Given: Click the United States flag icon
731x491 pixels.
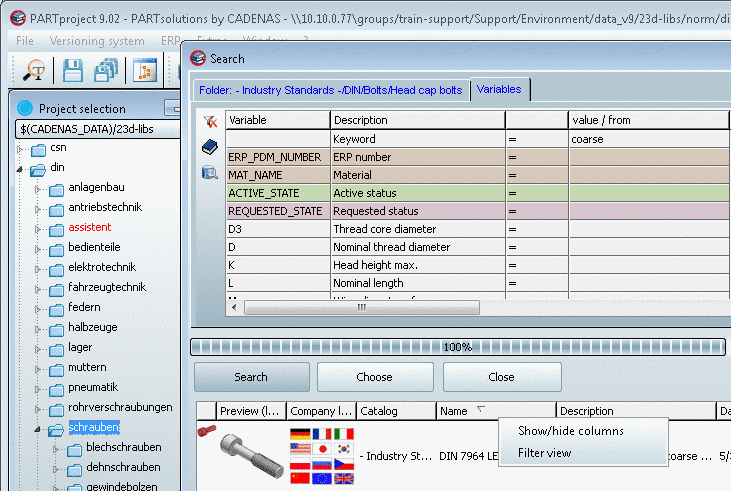Looking at the screenshot, I should tap(300, 449).
